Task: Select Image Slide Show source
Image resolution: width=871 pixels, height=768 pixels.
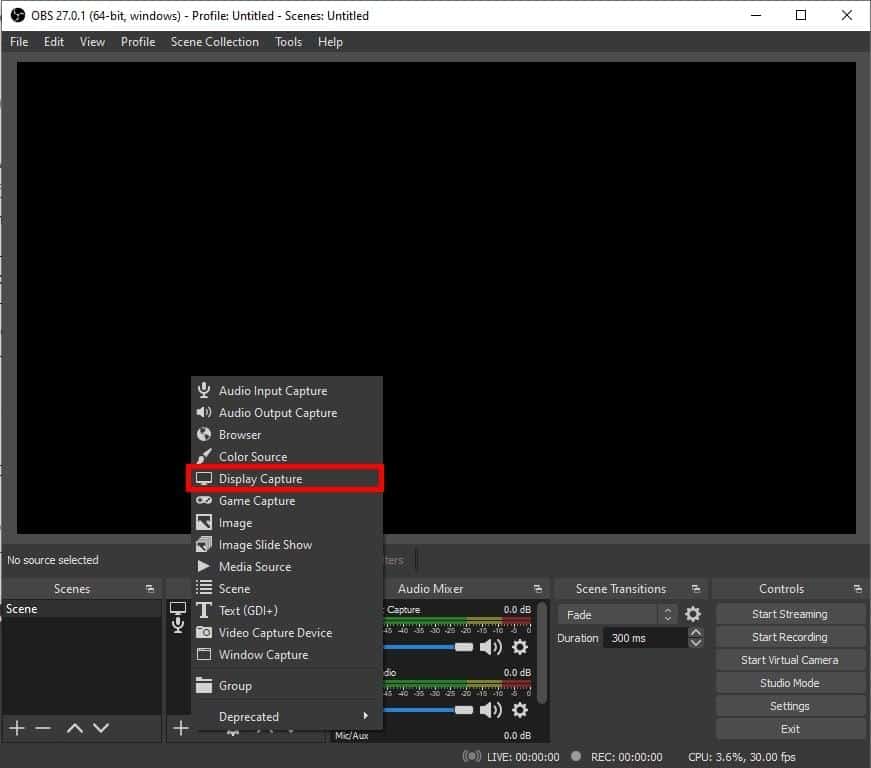Action: pos(287,545)
